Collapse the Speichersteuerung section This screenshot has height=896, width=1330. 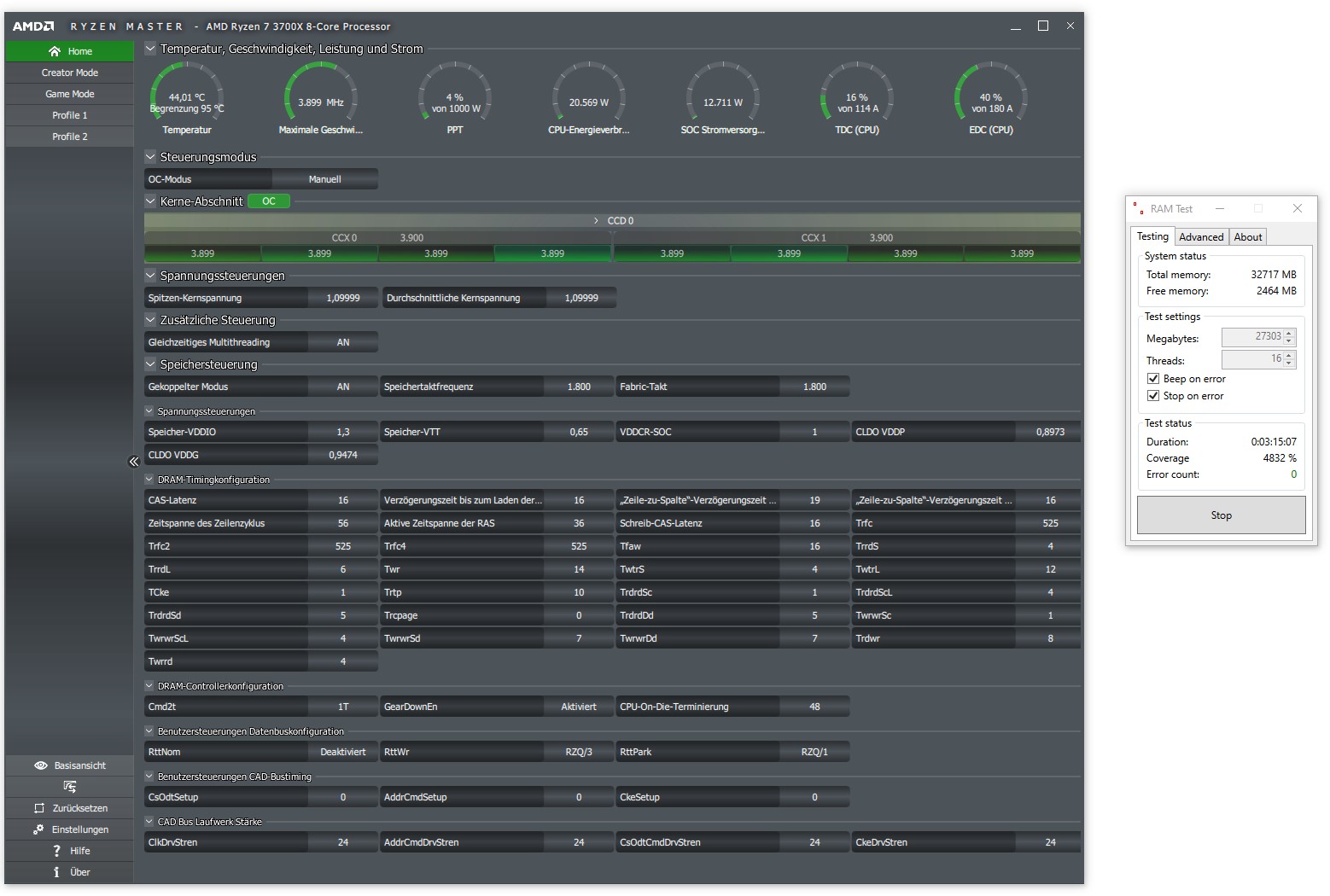[150, 364]
